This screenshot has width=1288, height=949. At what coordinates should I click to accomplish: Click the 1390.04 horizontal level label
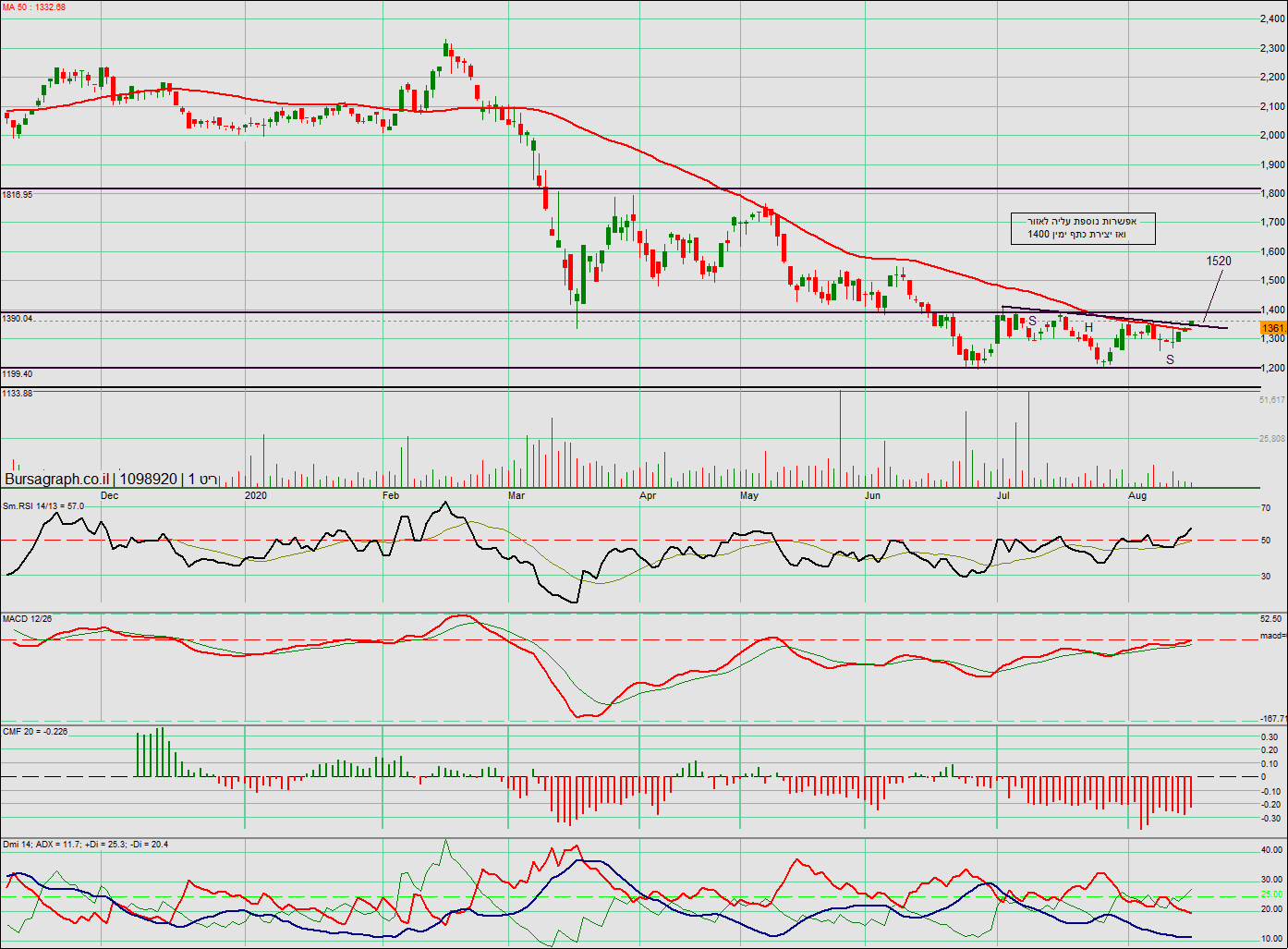[18, 318]
